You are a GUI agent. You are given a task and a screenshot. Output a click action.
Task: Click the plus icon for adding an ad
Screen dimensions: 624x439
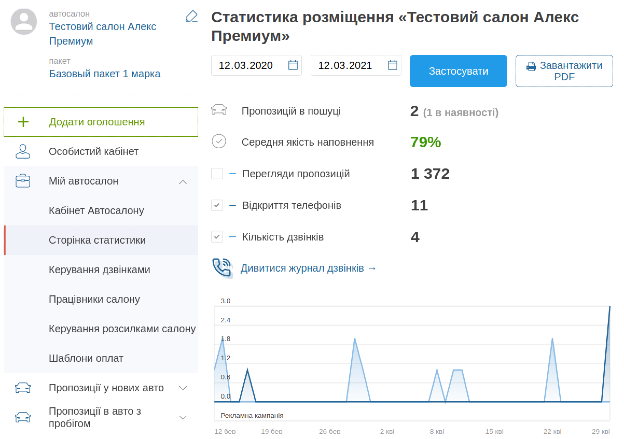click(23, 122)
